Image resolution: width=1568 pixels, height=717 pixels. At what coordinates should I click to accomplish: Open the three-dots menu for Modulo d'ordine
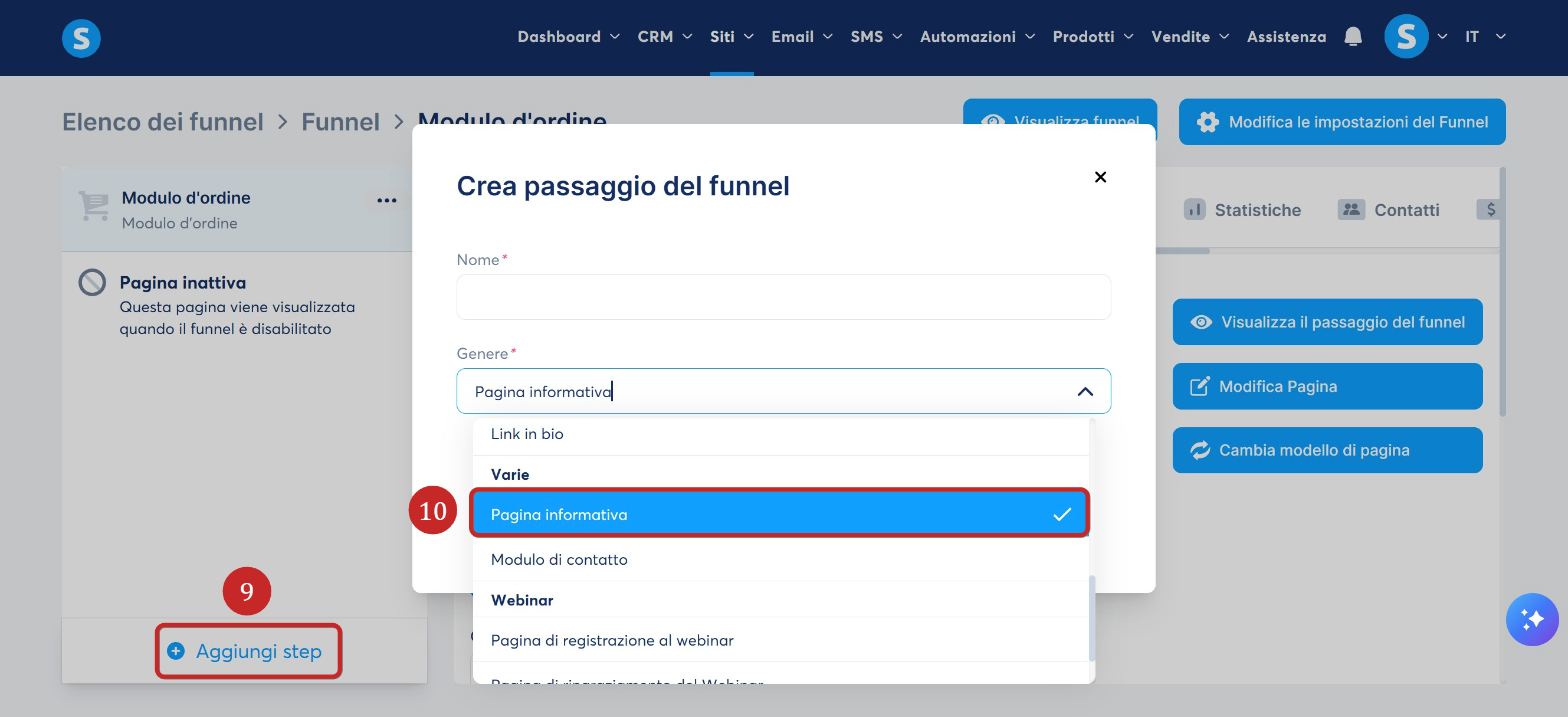(386, 199)
